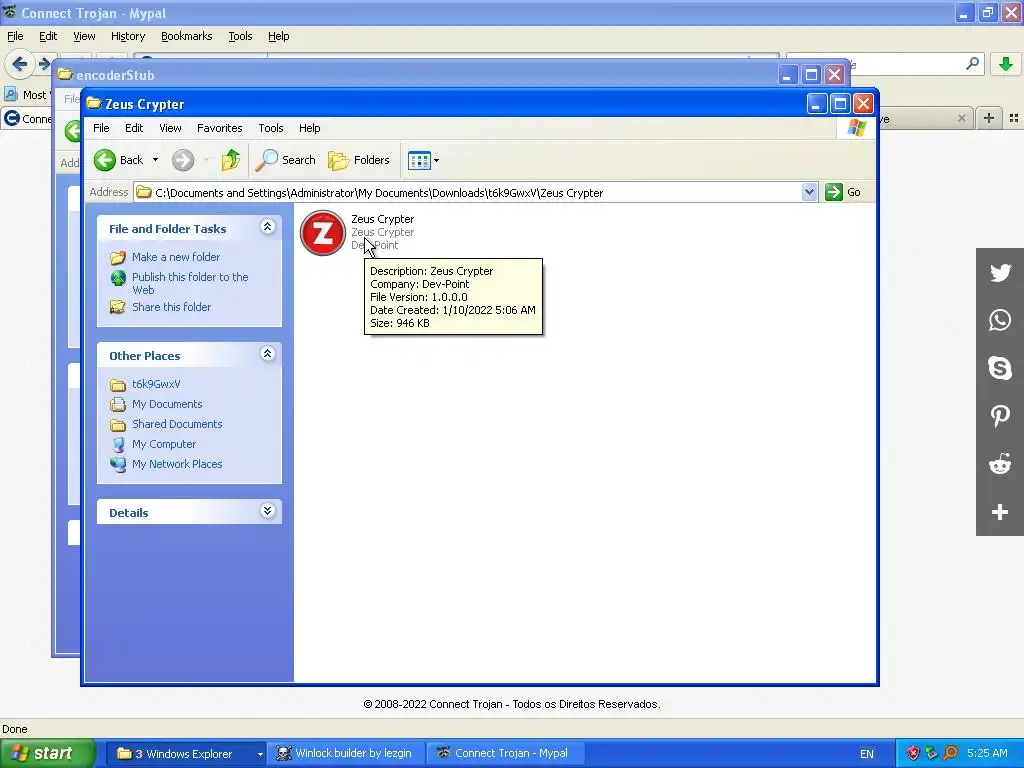Share page via Skype icon
Viewport: 1024px width, 768px height.
click(1000, 368)
